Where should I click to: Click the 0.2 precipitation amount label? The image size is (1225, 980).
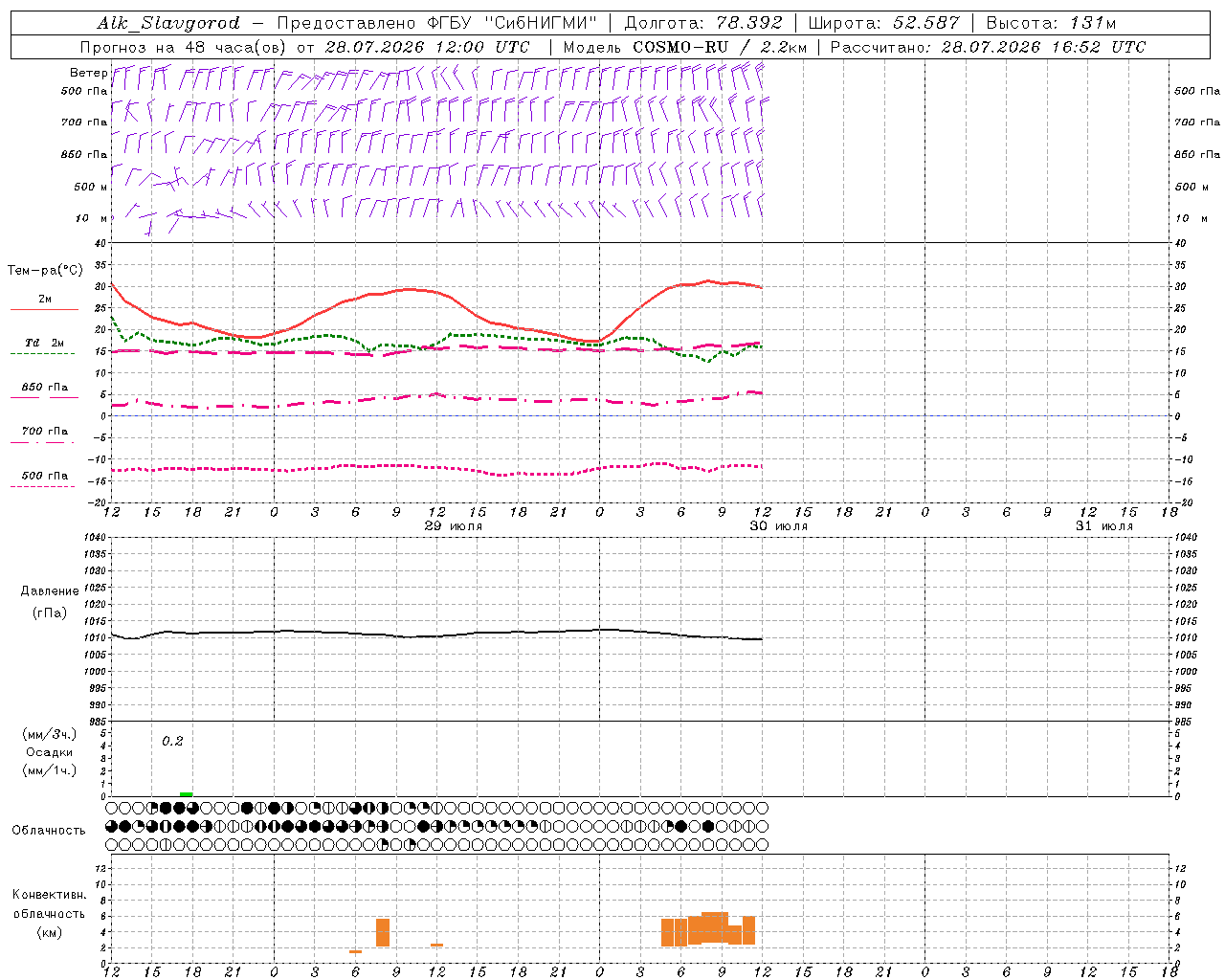(172, 741)
